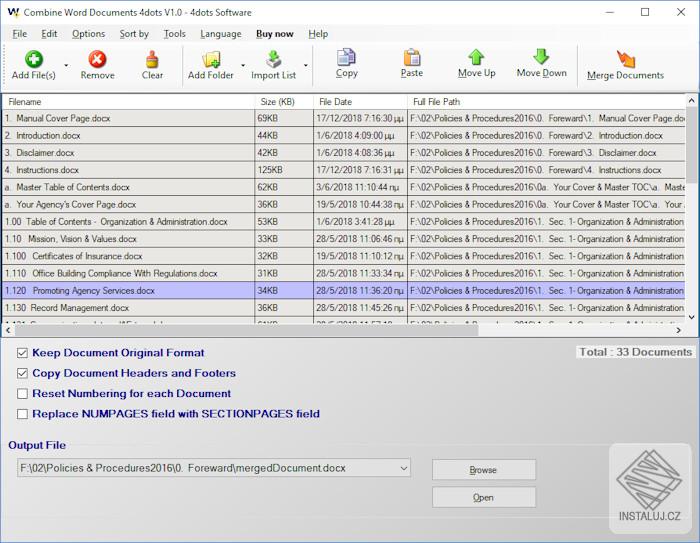Click date cell '28/5/2018 11:45:26'

(x=360, y=308)
